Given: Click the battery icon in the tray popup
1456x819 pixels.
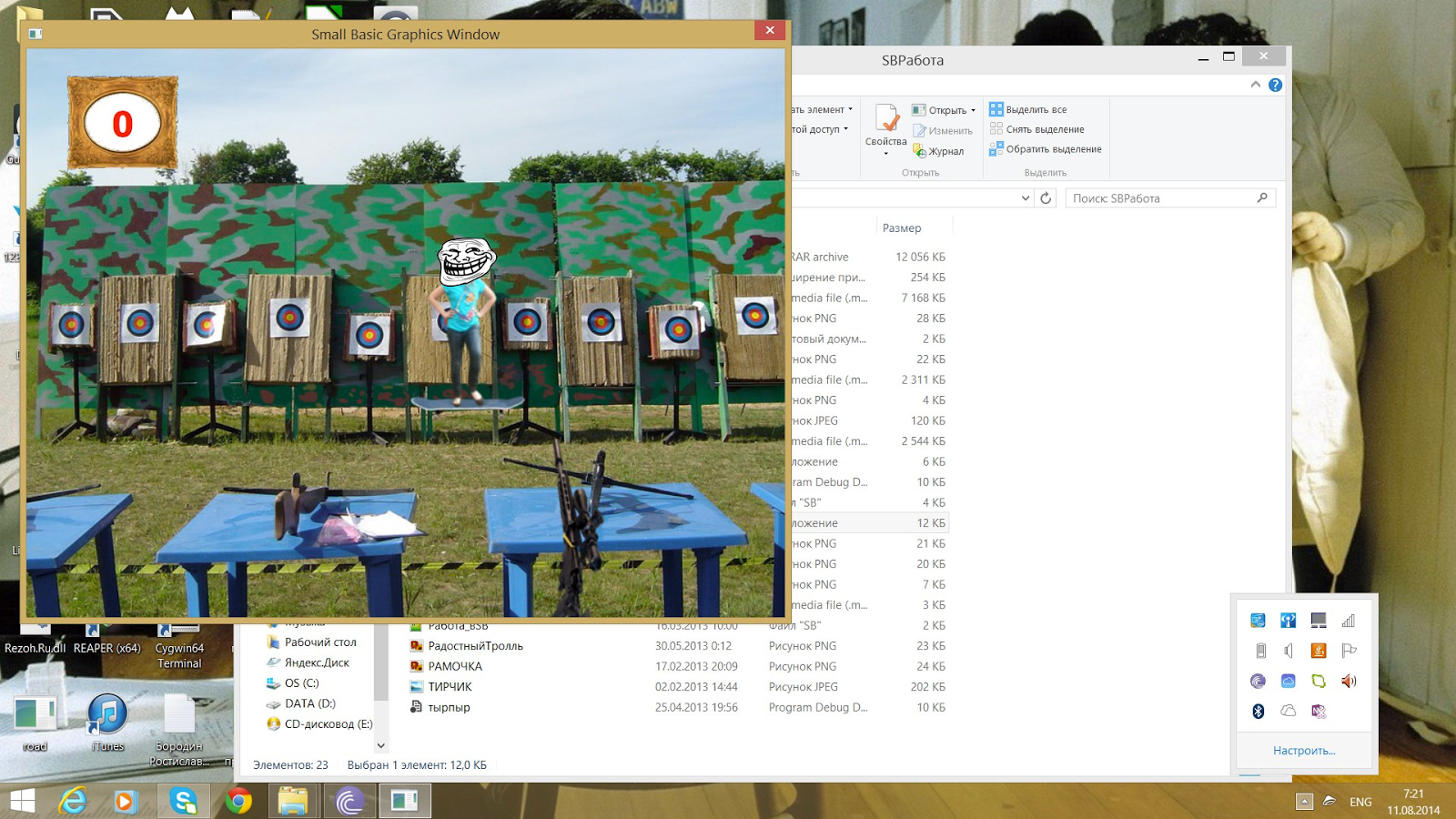Looking at the screenshot, I should pos(1260,651).
